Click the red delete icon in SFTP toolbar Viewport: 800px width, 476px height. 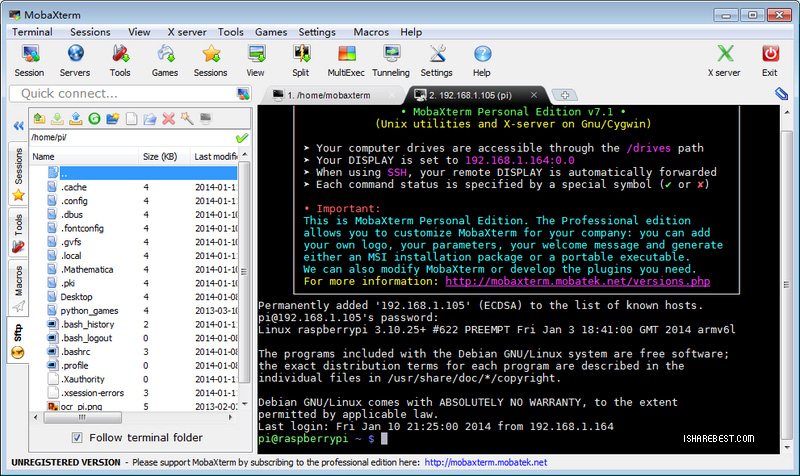pyautogui.click(x=167, y=119)
